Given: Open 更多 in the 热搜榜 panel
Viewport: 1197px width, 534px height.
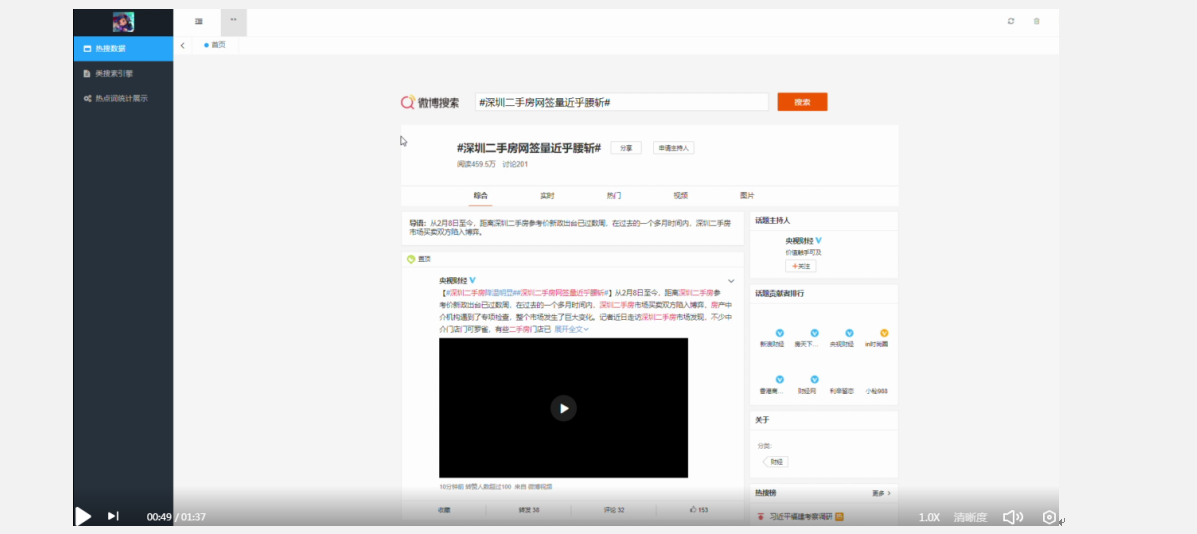Looking at the screenshot, I should tap(881, 494).
